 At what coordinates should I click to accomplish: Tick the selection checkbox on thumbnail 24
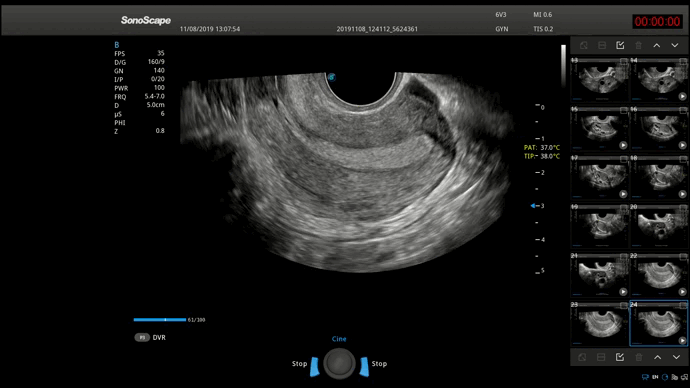(x=683, y=305)
